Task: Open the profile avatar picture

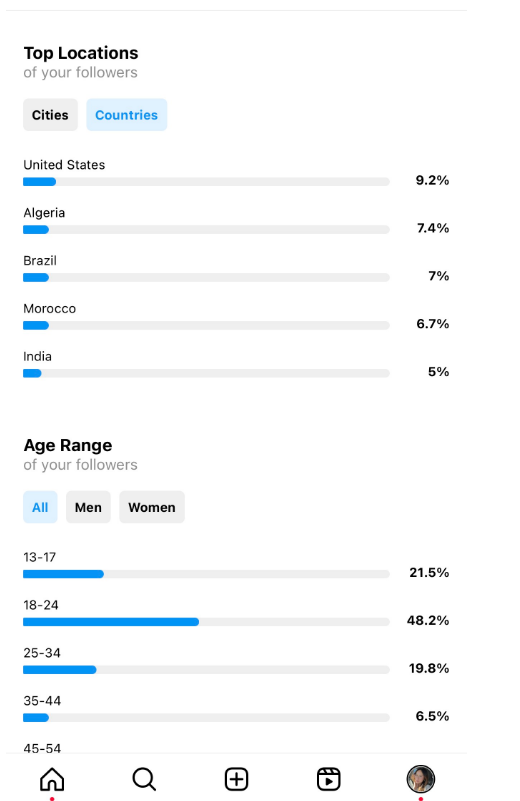Action: (x=420, y=779)
